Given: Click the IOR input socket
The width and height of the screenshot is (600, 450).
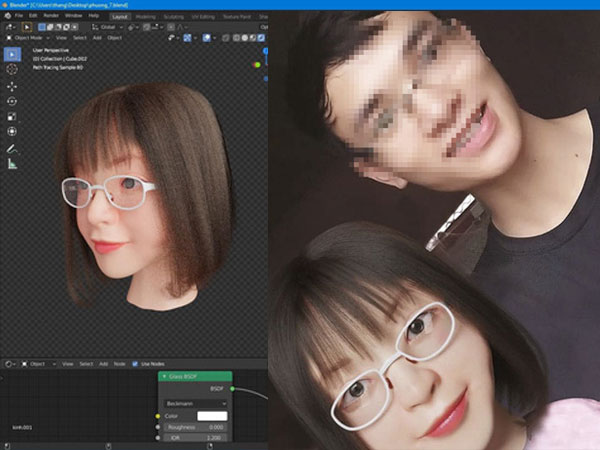Looking at the screenshot, I should point(158,437).
